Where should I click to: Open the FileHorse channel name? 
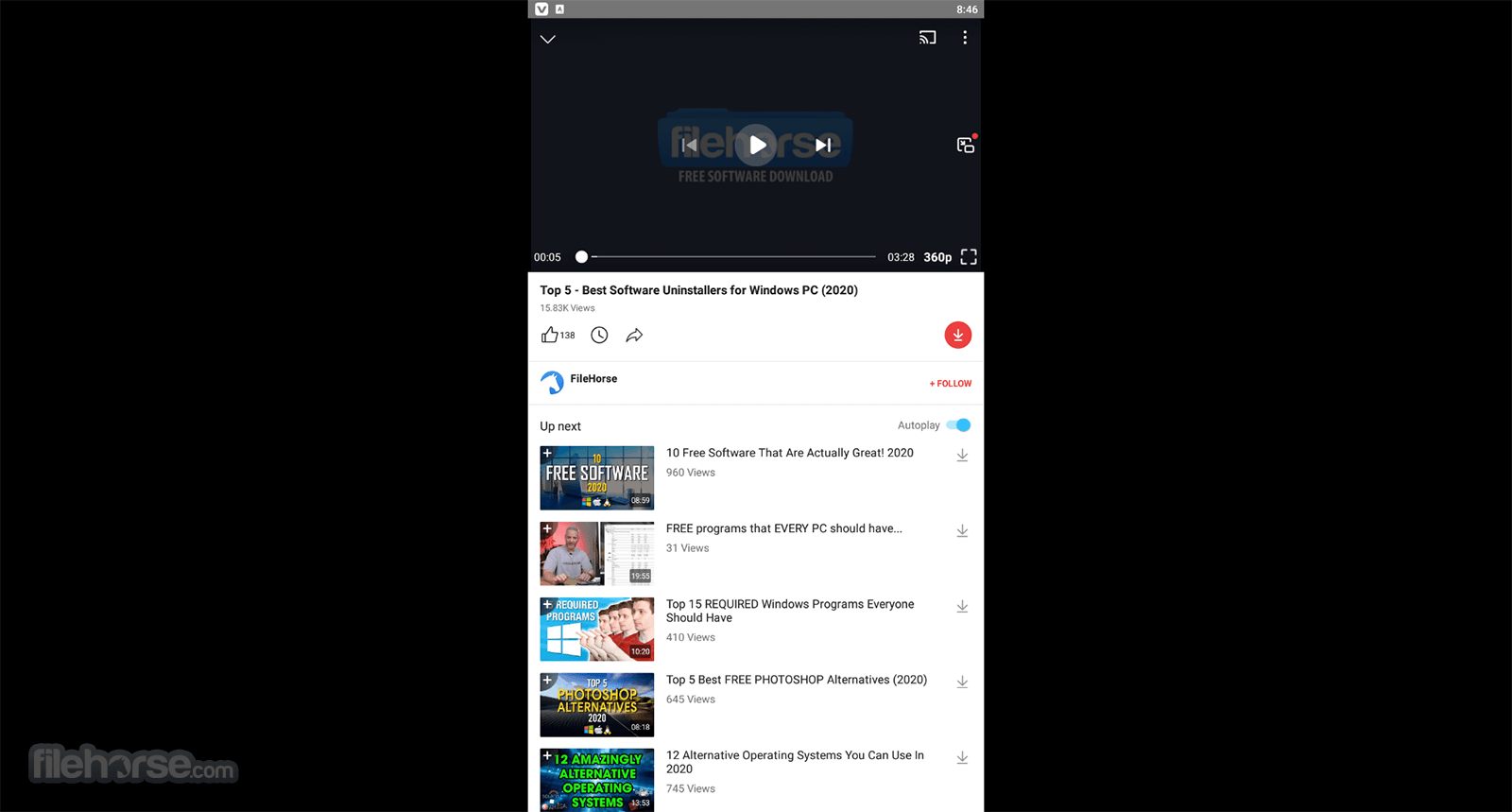[593, 378]
